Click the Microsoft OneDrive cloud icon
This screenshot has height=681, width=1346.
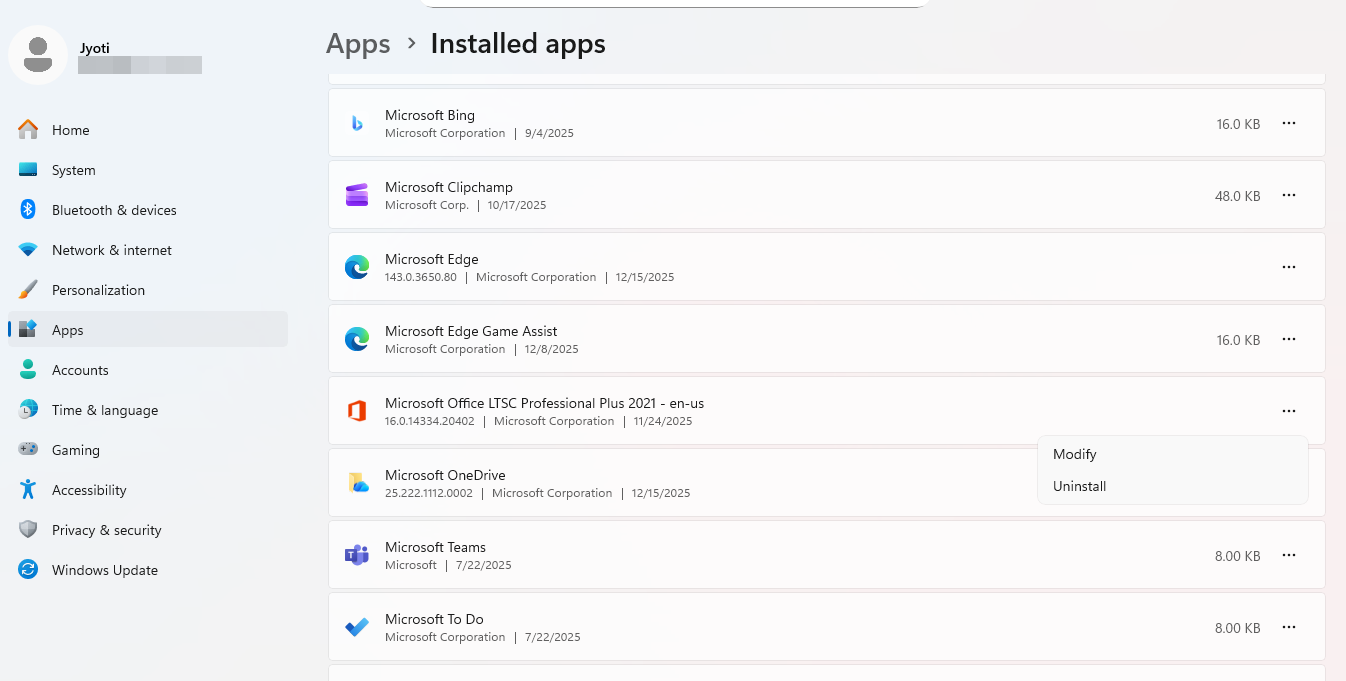(x=357, y=483)
